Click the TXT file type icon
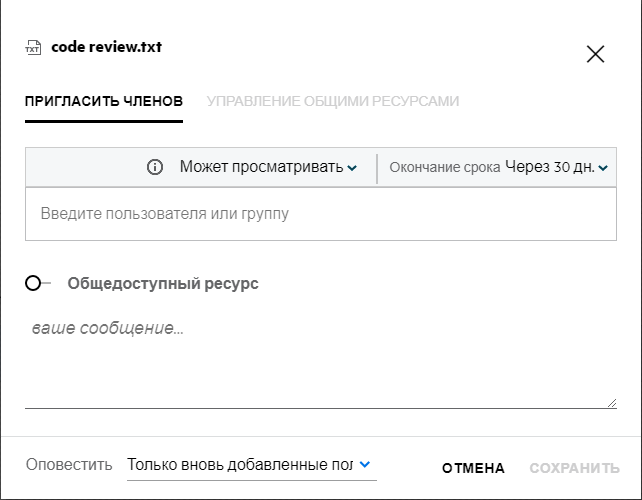Image resolution: width=642 pixels, height=500 pixels. [x=34, y=47]
